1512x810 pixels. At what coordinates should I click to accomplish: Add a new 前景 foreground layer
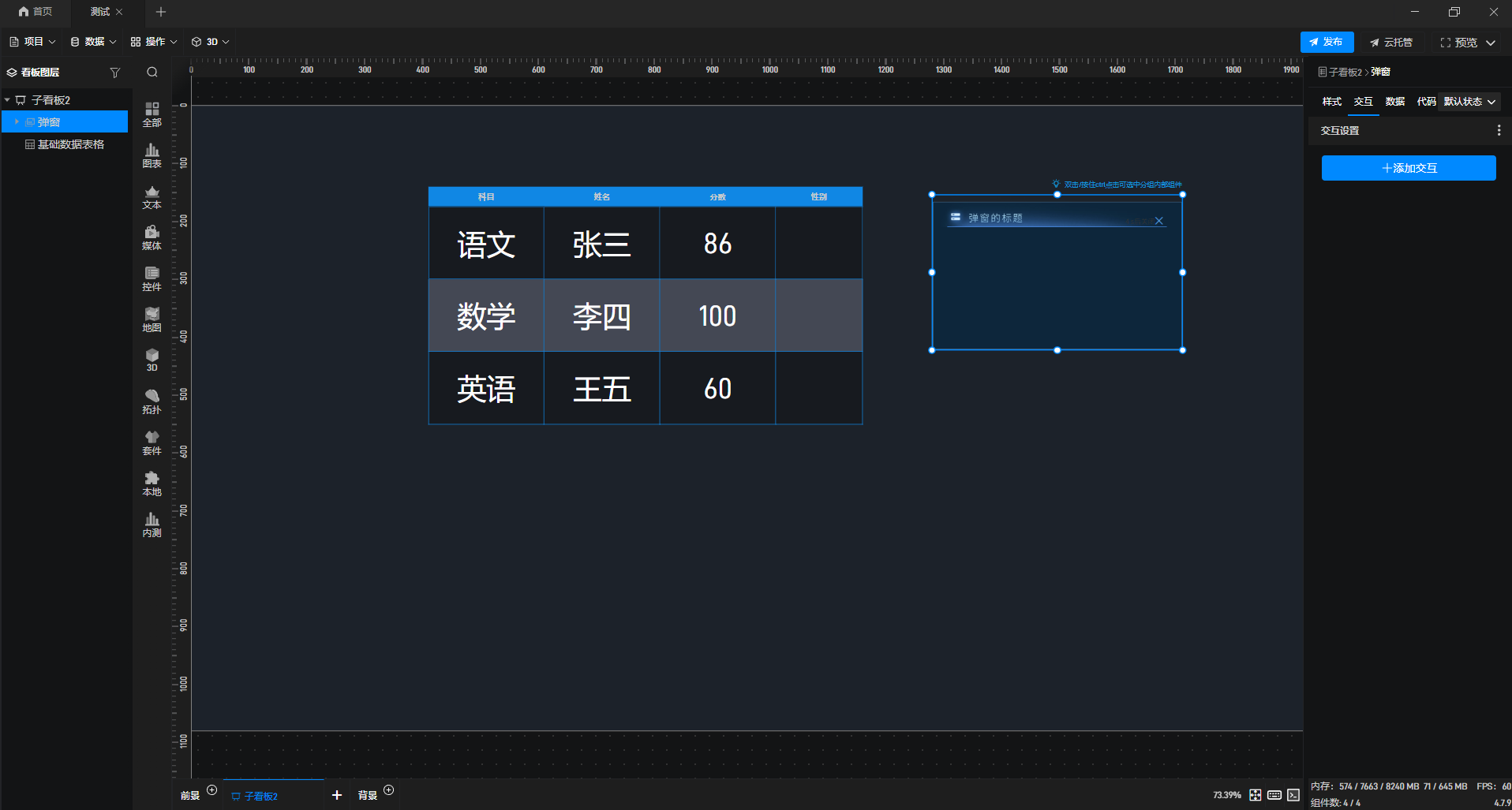(212, 790)
